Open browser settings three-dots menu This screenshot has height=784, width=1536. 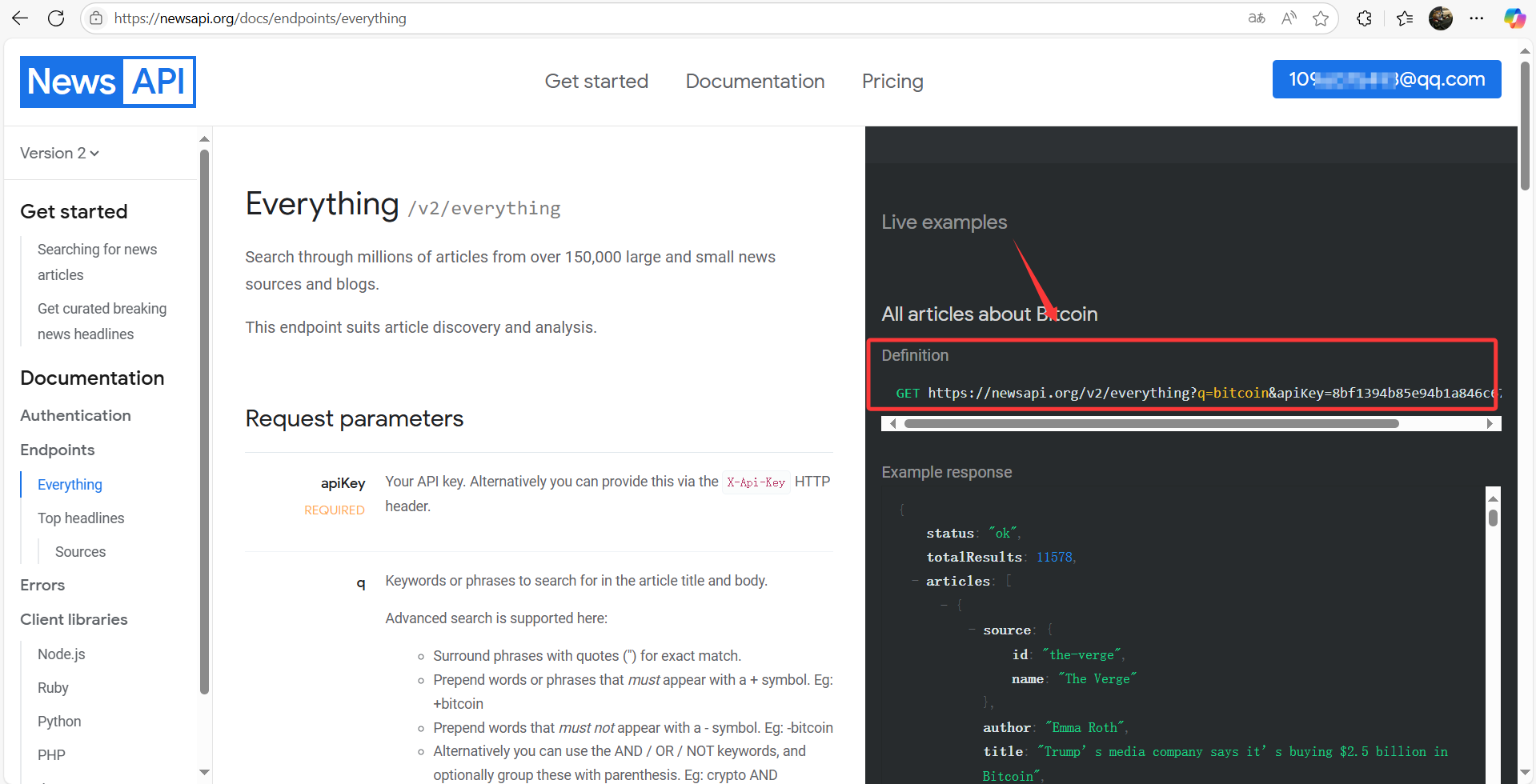[1477, 18]
